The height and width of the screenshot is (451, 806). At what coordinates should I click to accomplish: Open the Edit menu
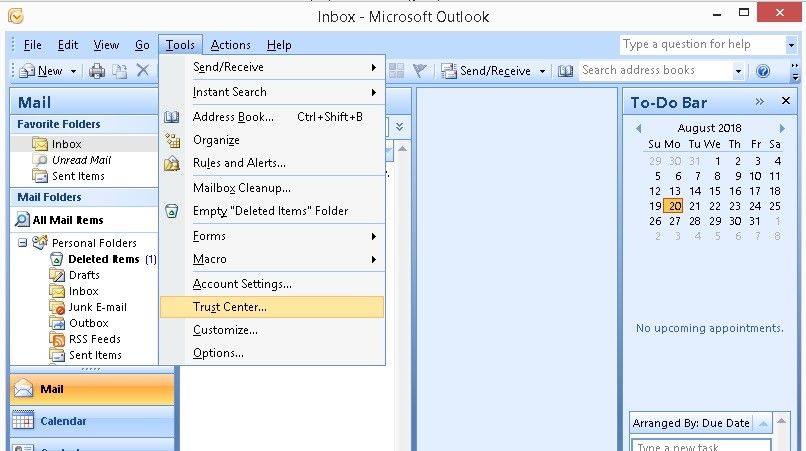[68, 45]
